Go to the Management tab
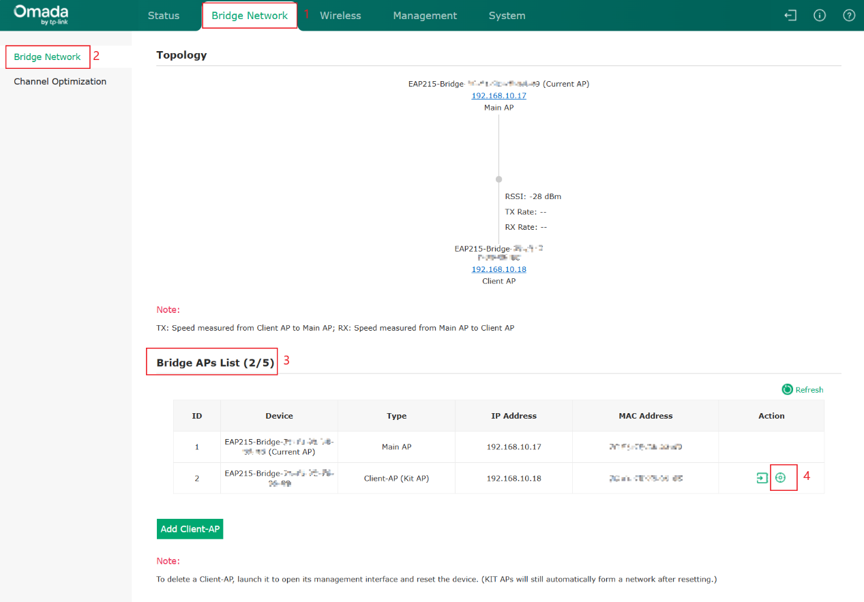The image size is (864, 602). tap(425, 15)
